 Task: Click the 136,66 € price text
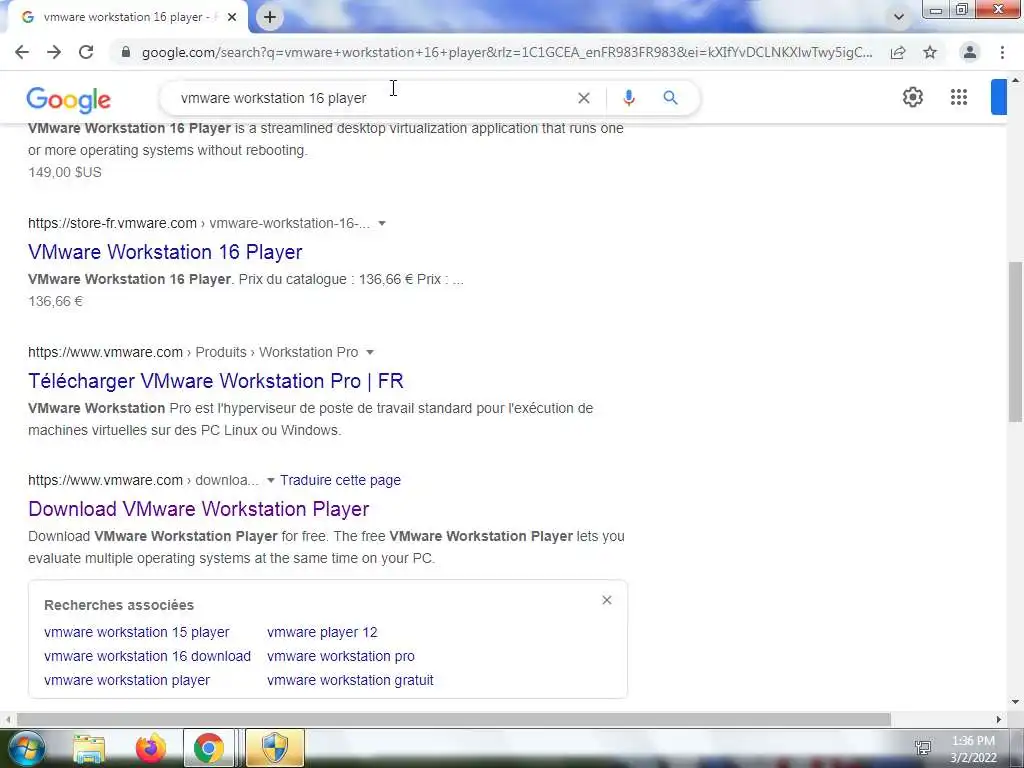coord(56,302)
